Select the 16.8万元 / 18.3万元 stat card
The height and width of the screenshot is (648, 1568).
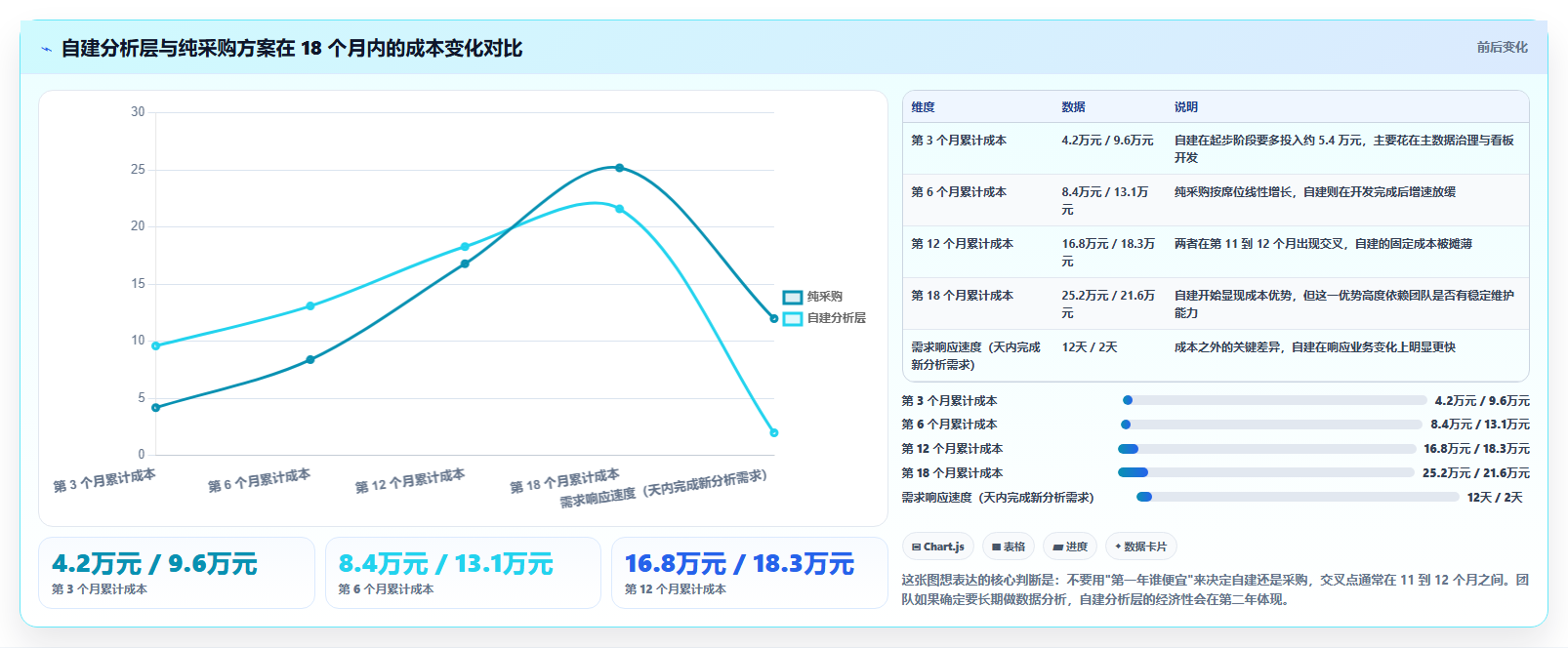[x=749, y=573]
